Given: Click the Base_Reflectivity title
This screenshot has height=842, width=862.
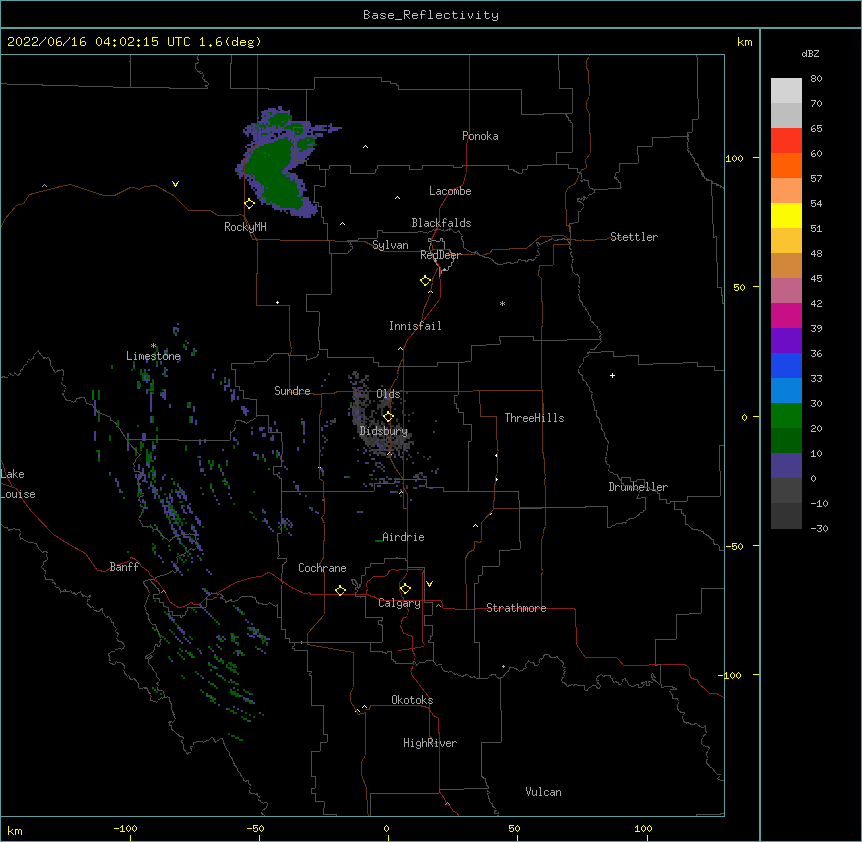Looking at the screenshot, I should tap(431, 15).
